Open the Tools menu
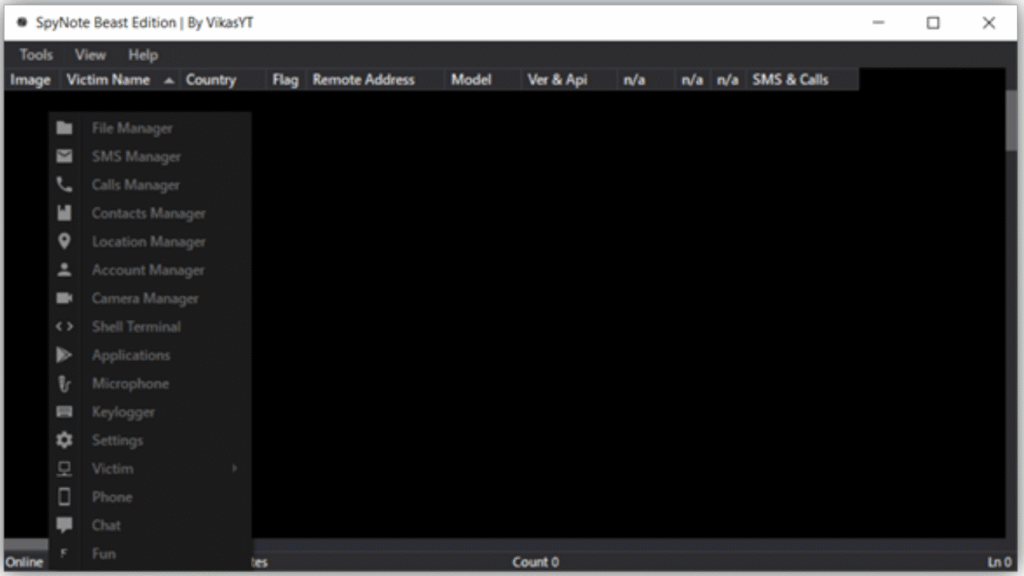1024x576 pixels. point(36,55)
